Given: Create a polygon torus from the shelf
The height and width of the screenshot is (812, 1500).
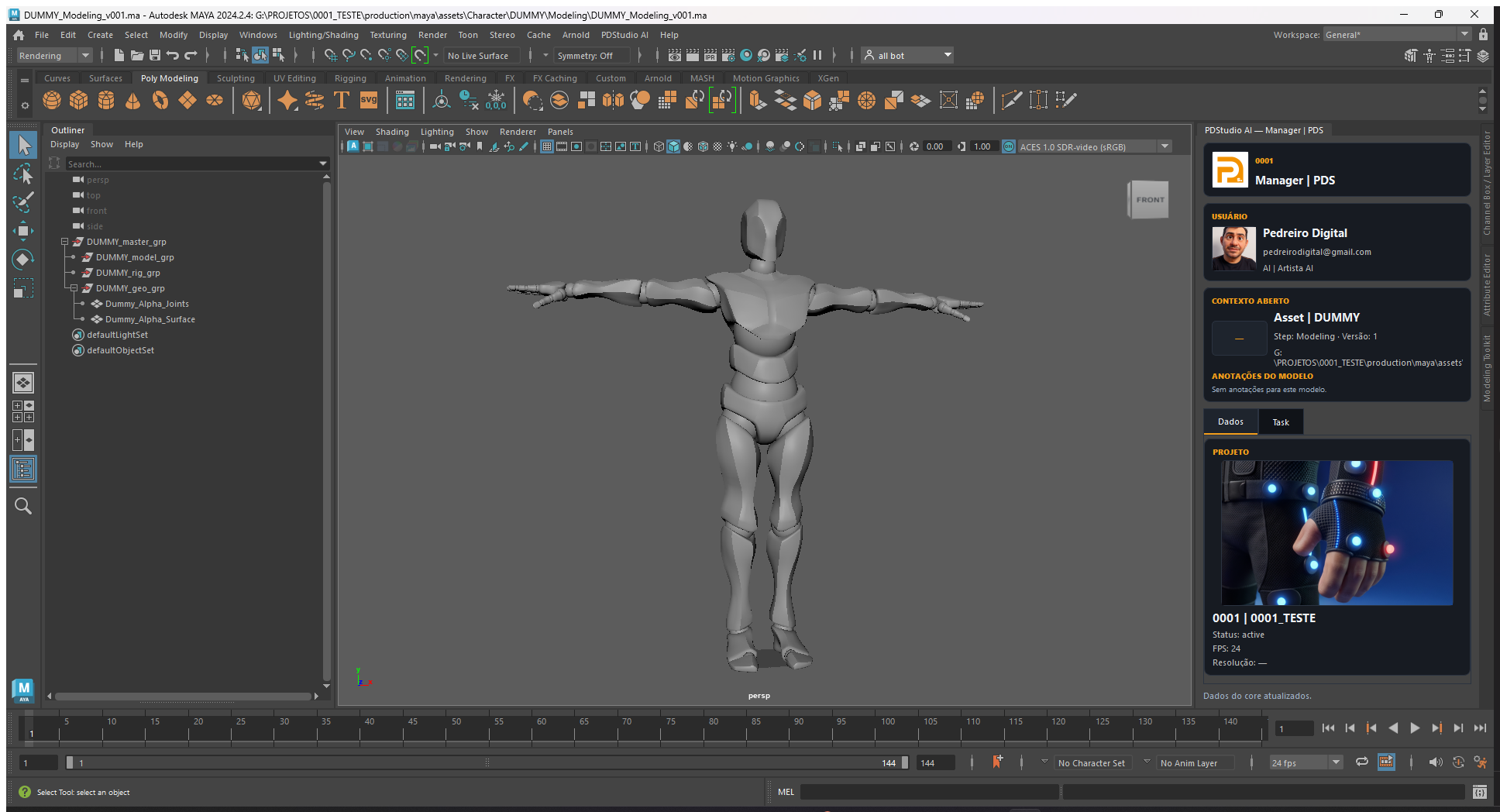Looking at the screenshot, I should (x=160, y=100).
